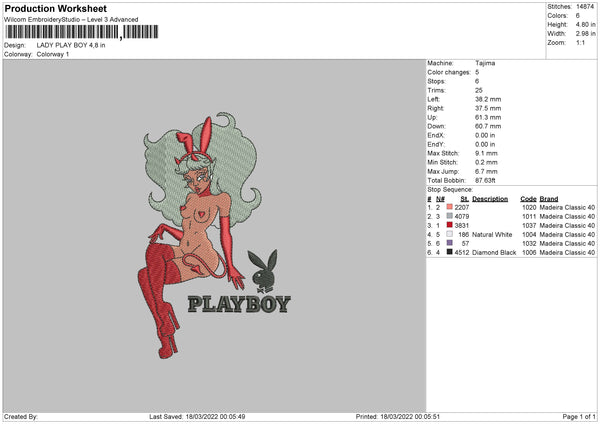Click the Up value '61.3 mm'
The width and height of the screenshot is (600, 424).
[x=488, y=117]
